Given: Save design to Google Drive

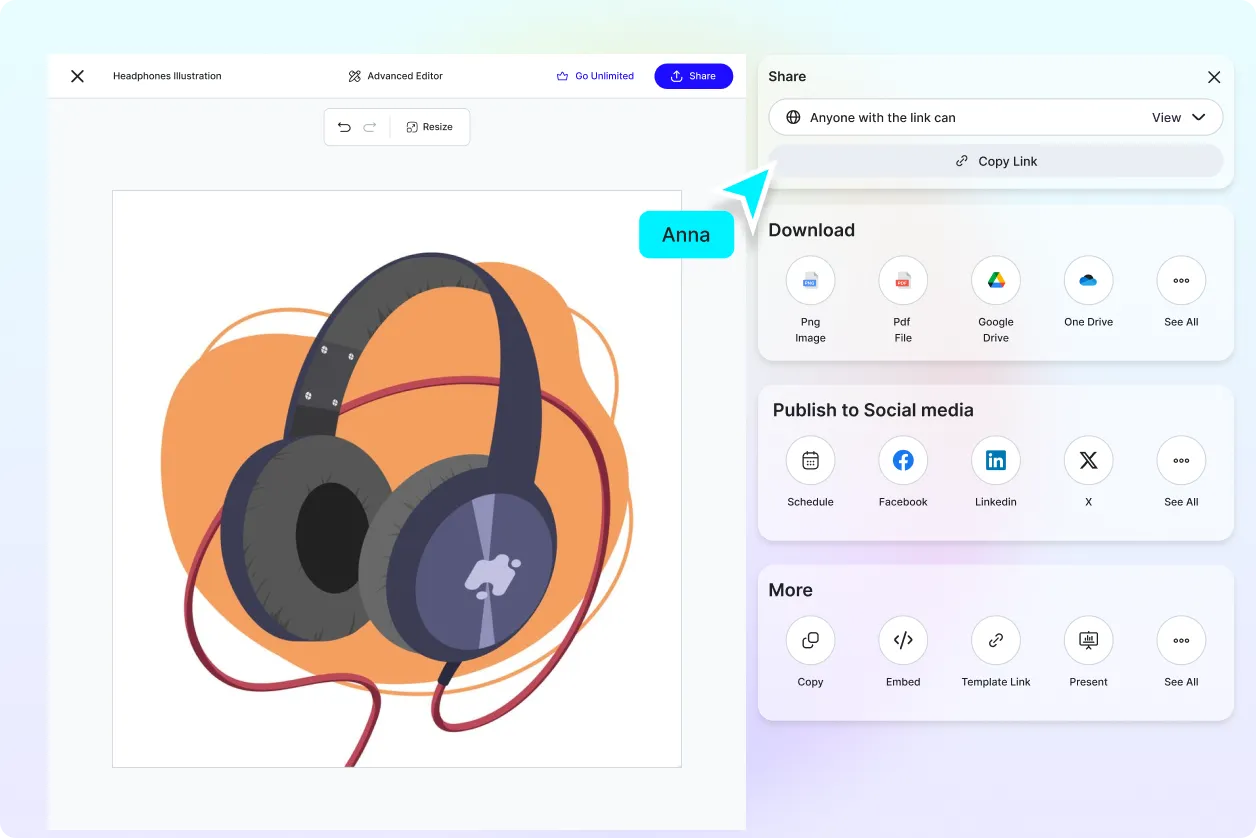Looking at the screenshot, I should coord(995,281).
